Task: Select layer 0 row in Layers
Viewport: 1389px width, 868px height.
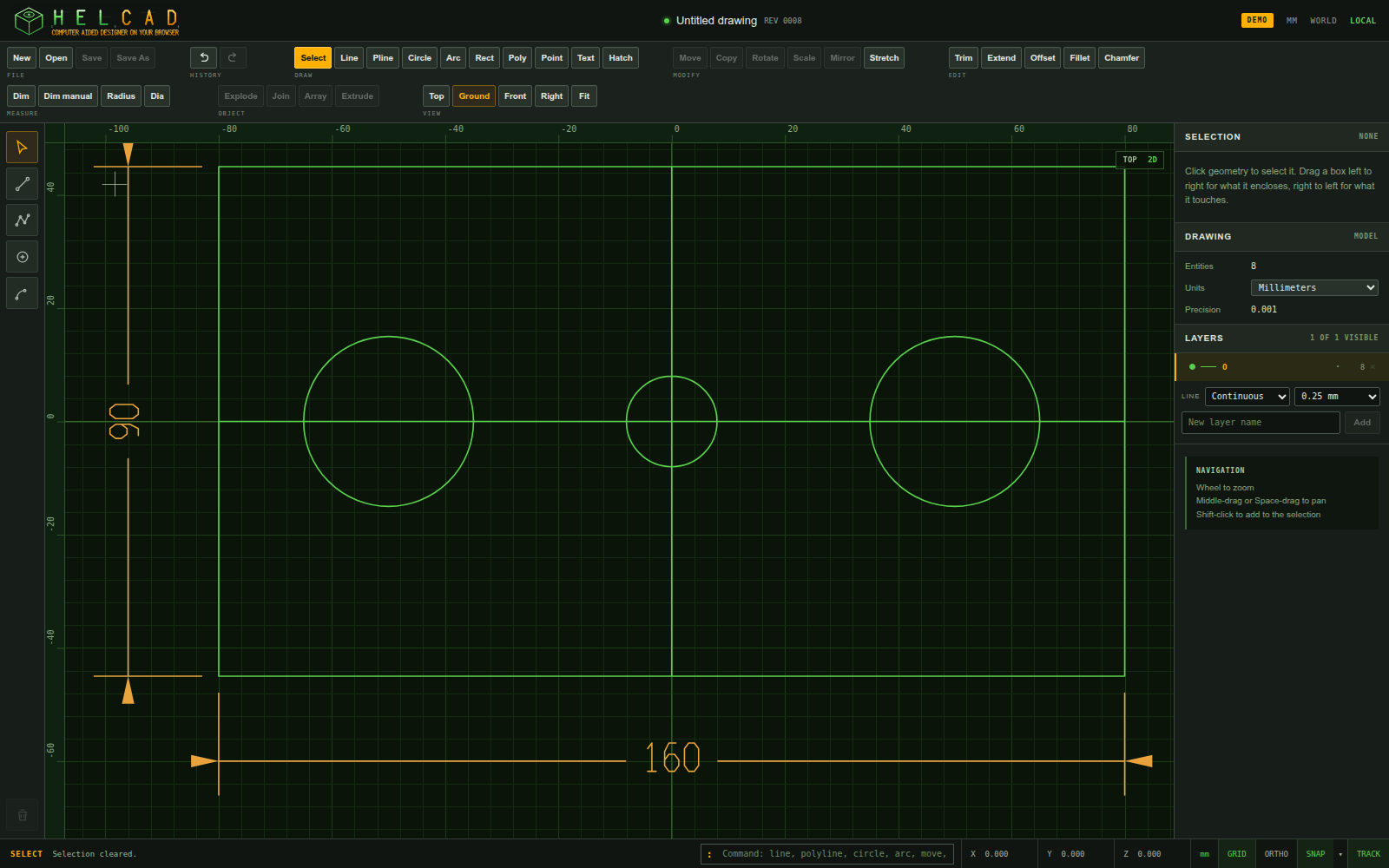Action: tap(1281, 367)
